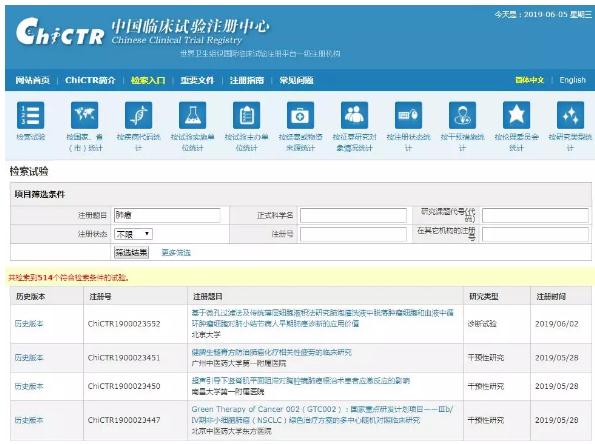Image resolution: width=595 pixels, height=444 pixels.
Task: Click the clipboard icon for sponsor unit statistics
Action: coord(247,115)
